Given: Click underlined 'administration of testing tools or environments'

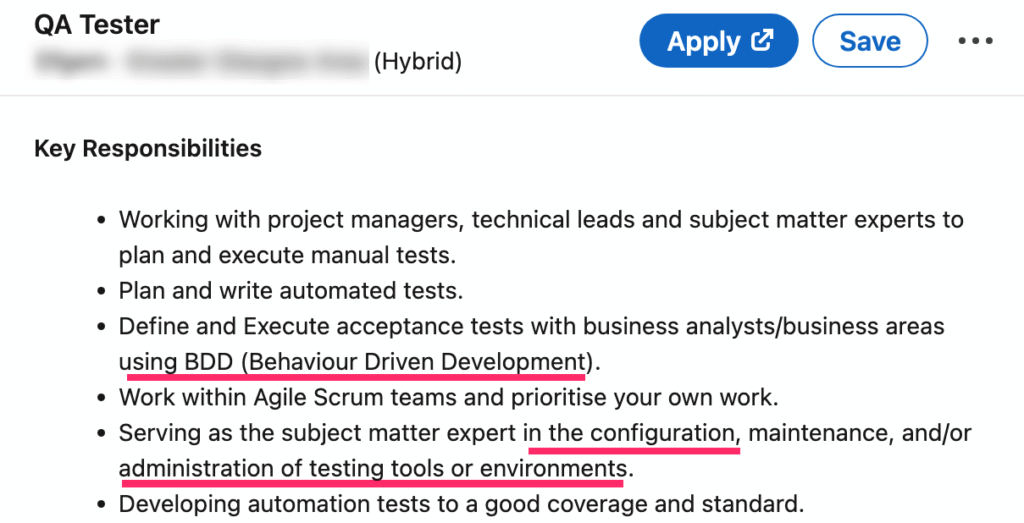Looking at the screenshot, I should (x=372, y=468).
